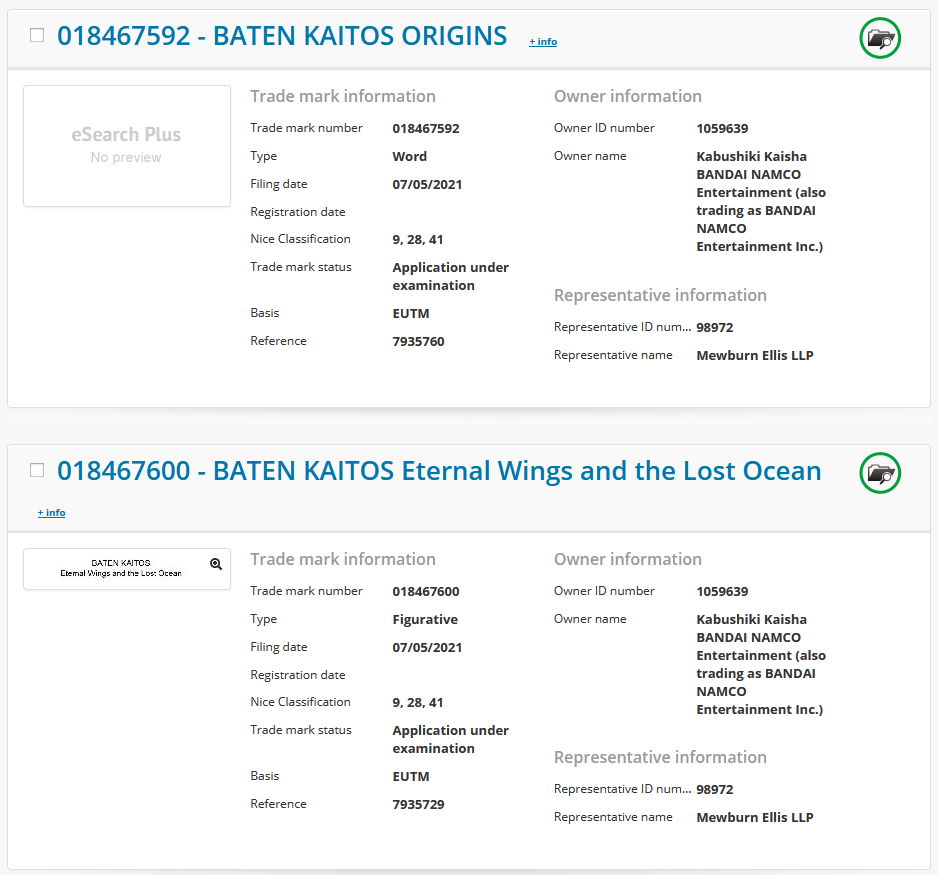The image size is (938, 875).
Task: Click magnifier icon on the trade mark image
Action: (216, 564)
